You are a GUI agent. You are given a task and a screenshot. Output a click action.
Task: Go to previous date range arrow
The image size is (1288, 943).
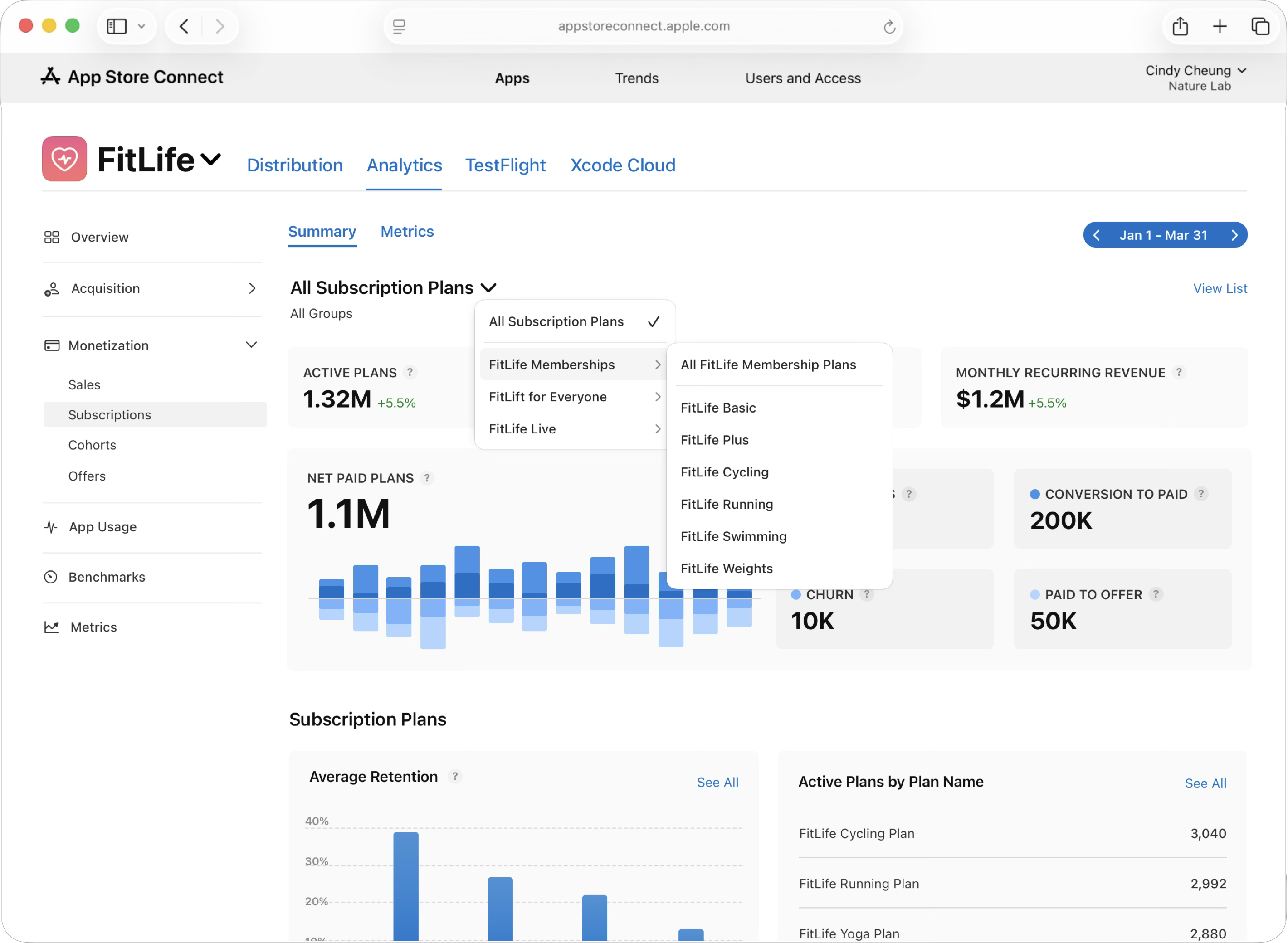tap(1096, 235)
